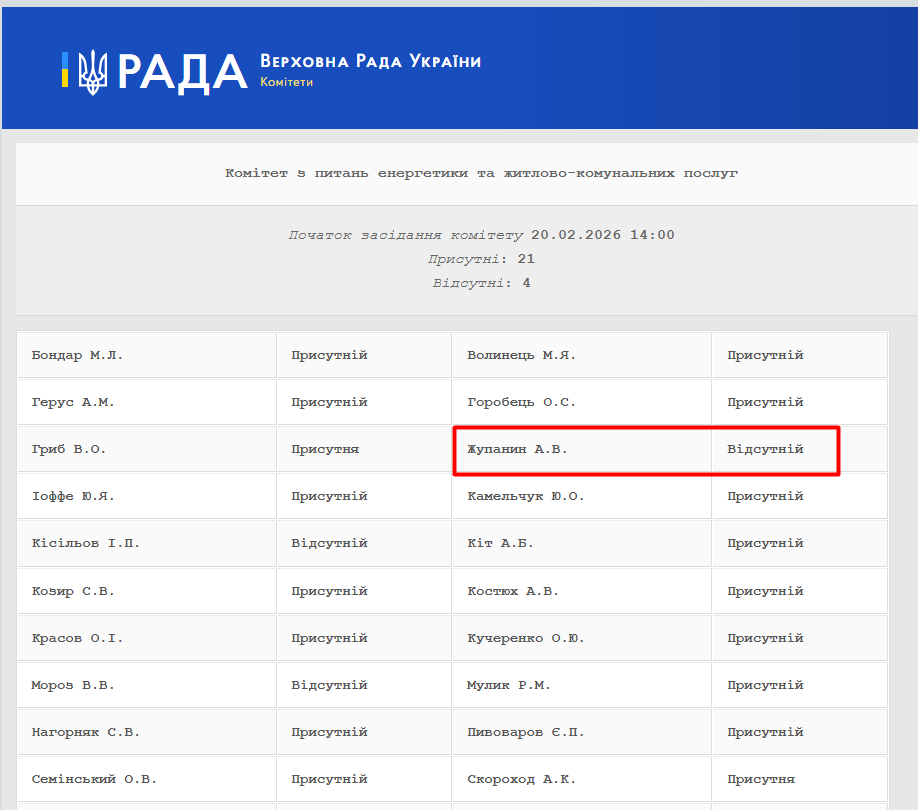Click Присутній status for Мулик Р.М.

tap(765, 685)
